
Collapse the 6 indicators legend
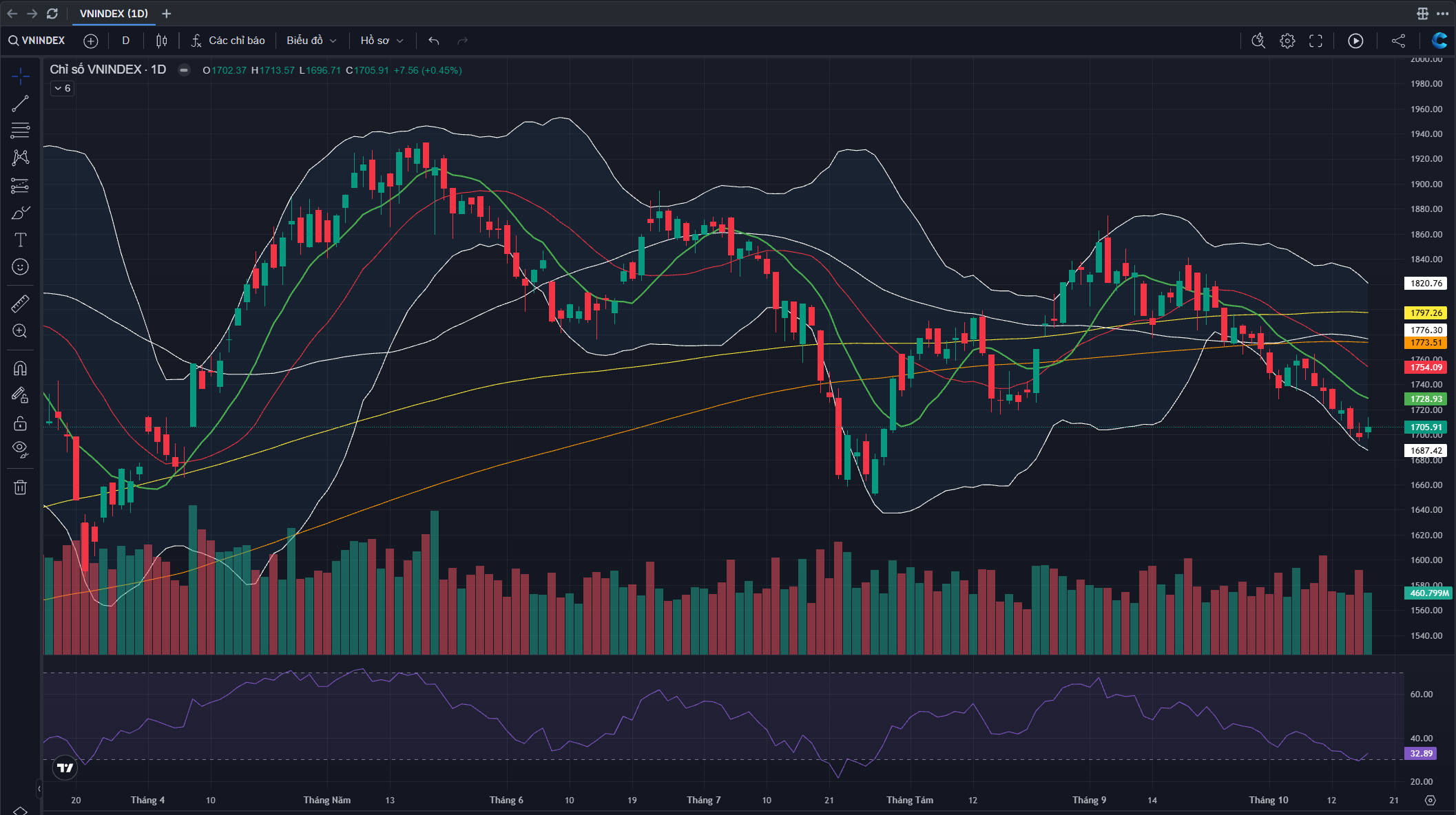coord(62,88)
